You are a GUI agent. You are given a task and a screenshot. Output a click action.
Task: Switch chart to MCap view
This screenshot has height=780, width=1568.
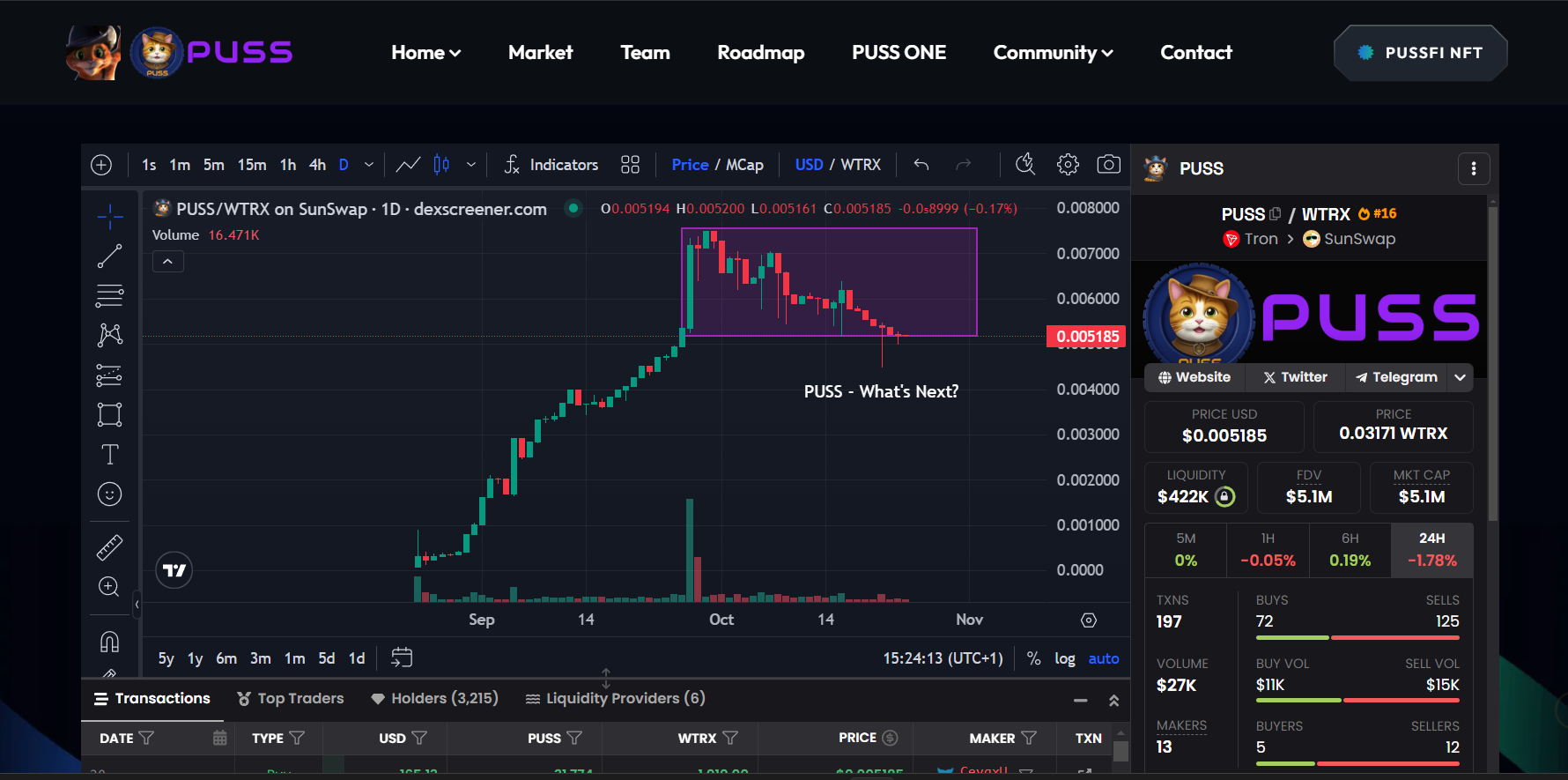(x=744, y=165)
